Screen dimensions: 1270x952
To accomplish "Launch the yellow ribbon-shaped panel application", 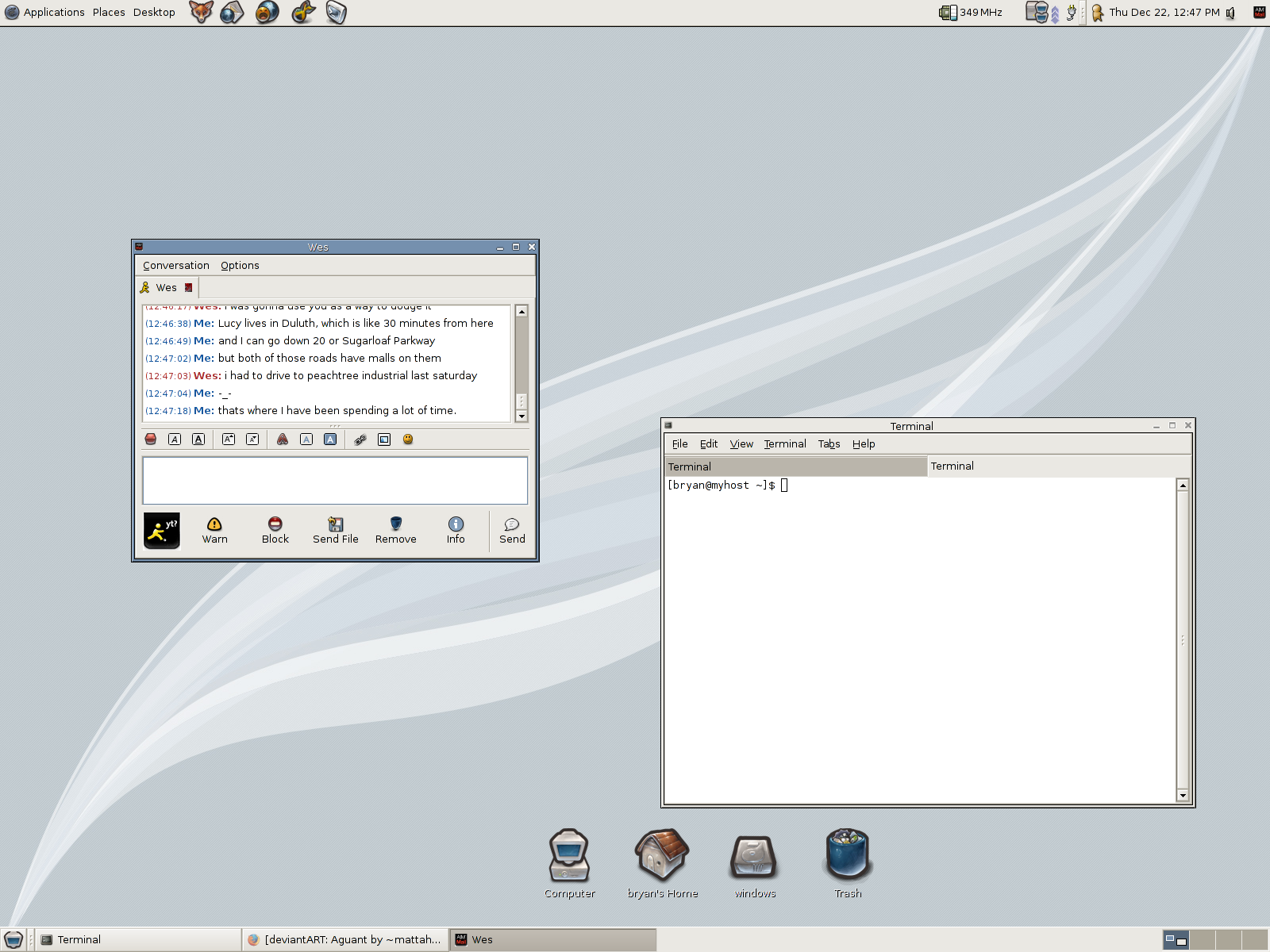I will click(x=303, y=12).
